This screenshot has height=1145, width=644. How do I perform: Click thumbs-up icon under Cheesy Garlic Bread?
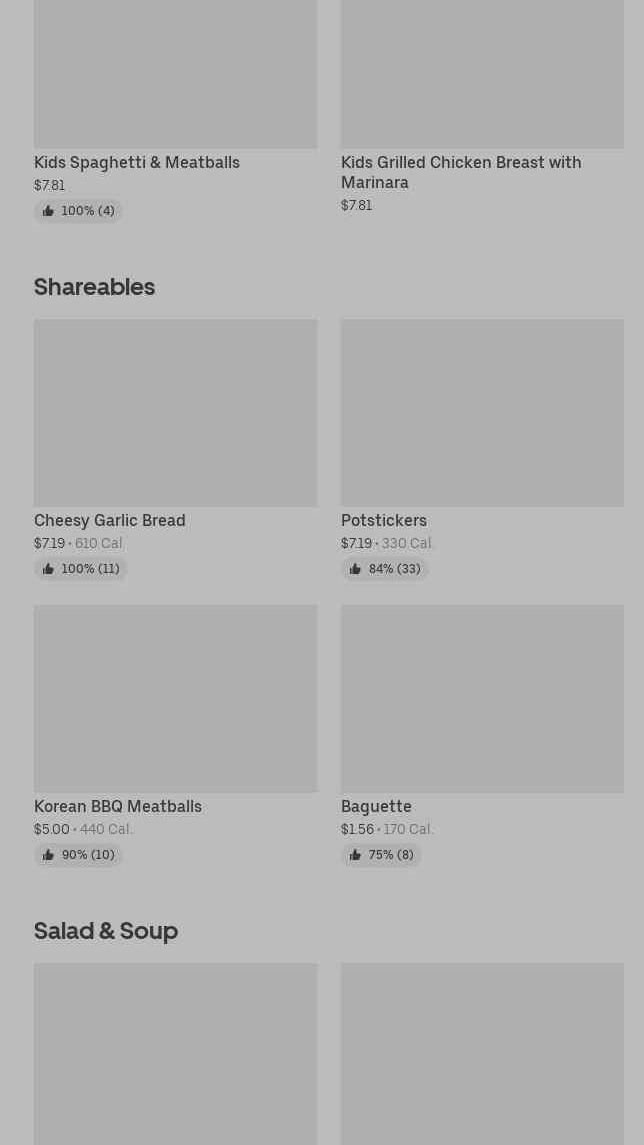pos(48,569)
